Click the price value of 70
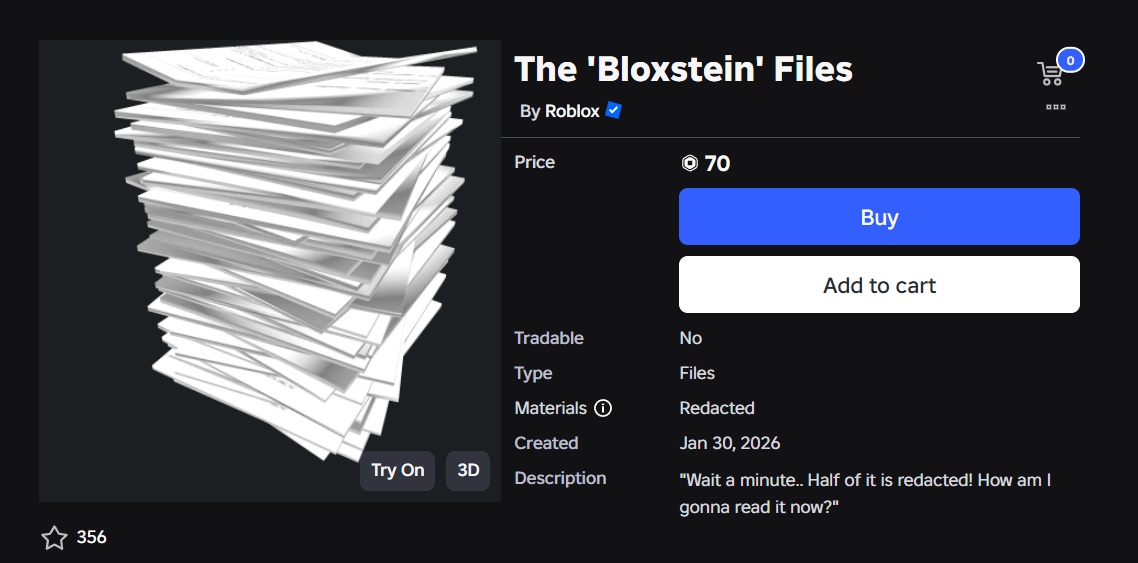Image resolution: width=1138 pixels, height=563 pixels. 717,163
